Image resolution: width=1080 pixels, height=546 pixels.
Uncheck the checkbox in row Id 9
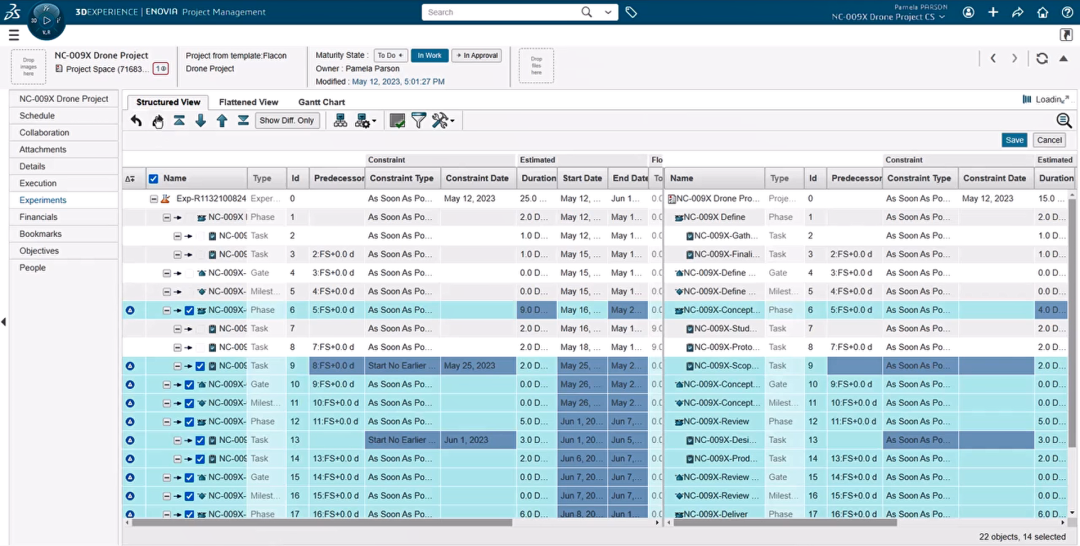coord(200,366)
